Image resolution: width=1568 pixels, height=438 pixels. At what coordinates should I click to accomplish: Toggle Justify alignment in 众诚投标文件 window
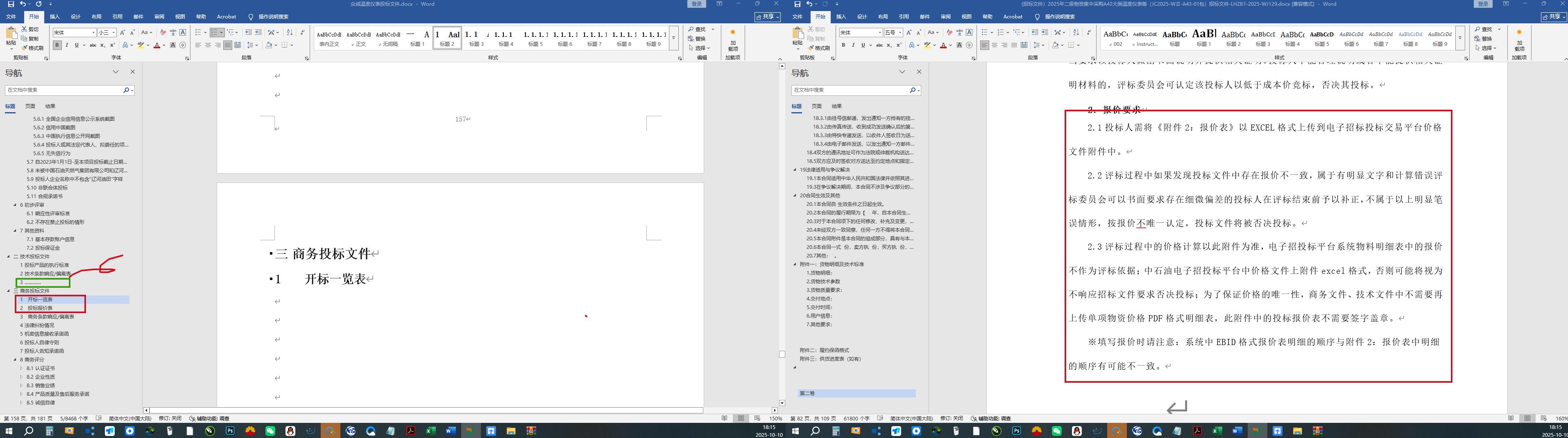pyautogui.click(x=227, y=45)
